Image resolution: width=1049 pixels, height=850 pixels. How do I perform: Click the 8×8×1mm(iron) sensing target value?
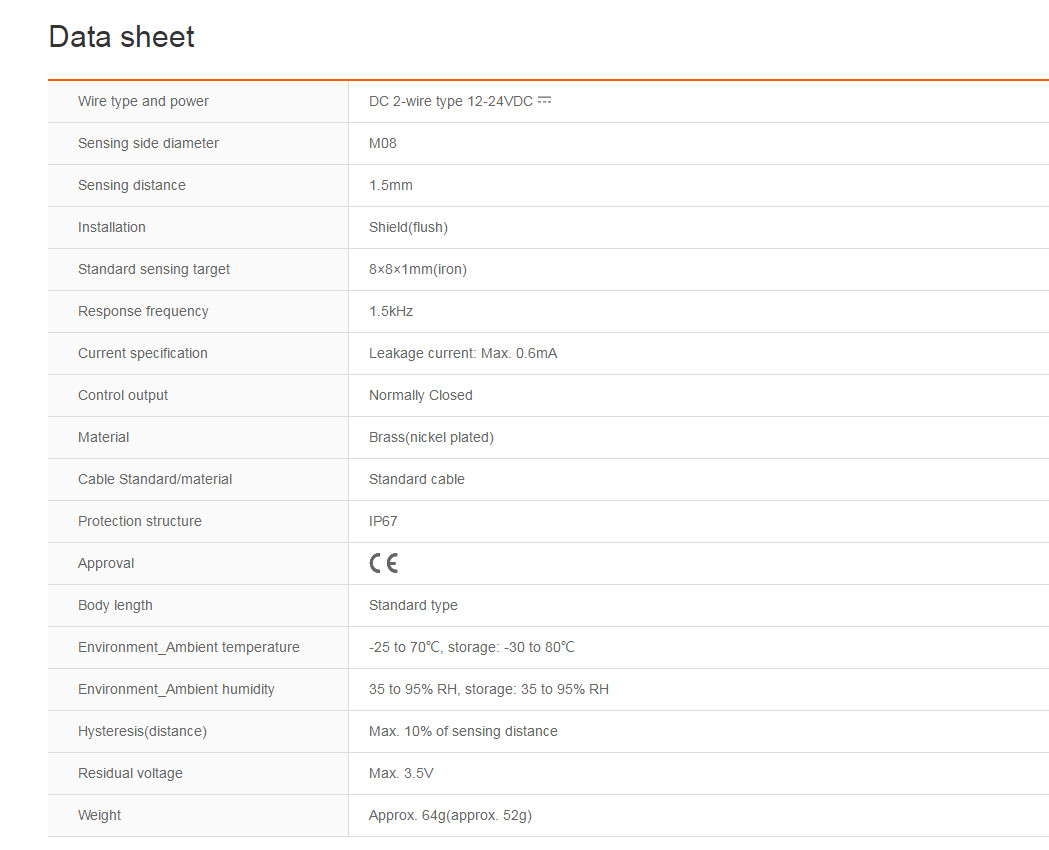point(418,269)
